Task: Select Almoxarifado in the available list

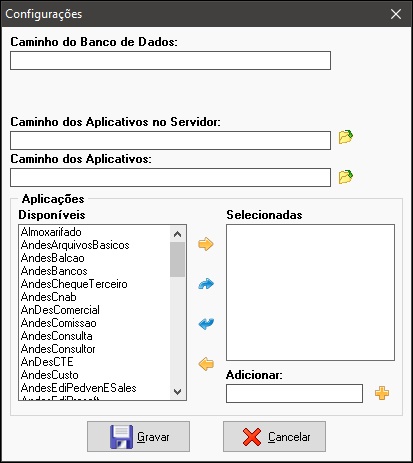Action: click(x=51, y=232)
